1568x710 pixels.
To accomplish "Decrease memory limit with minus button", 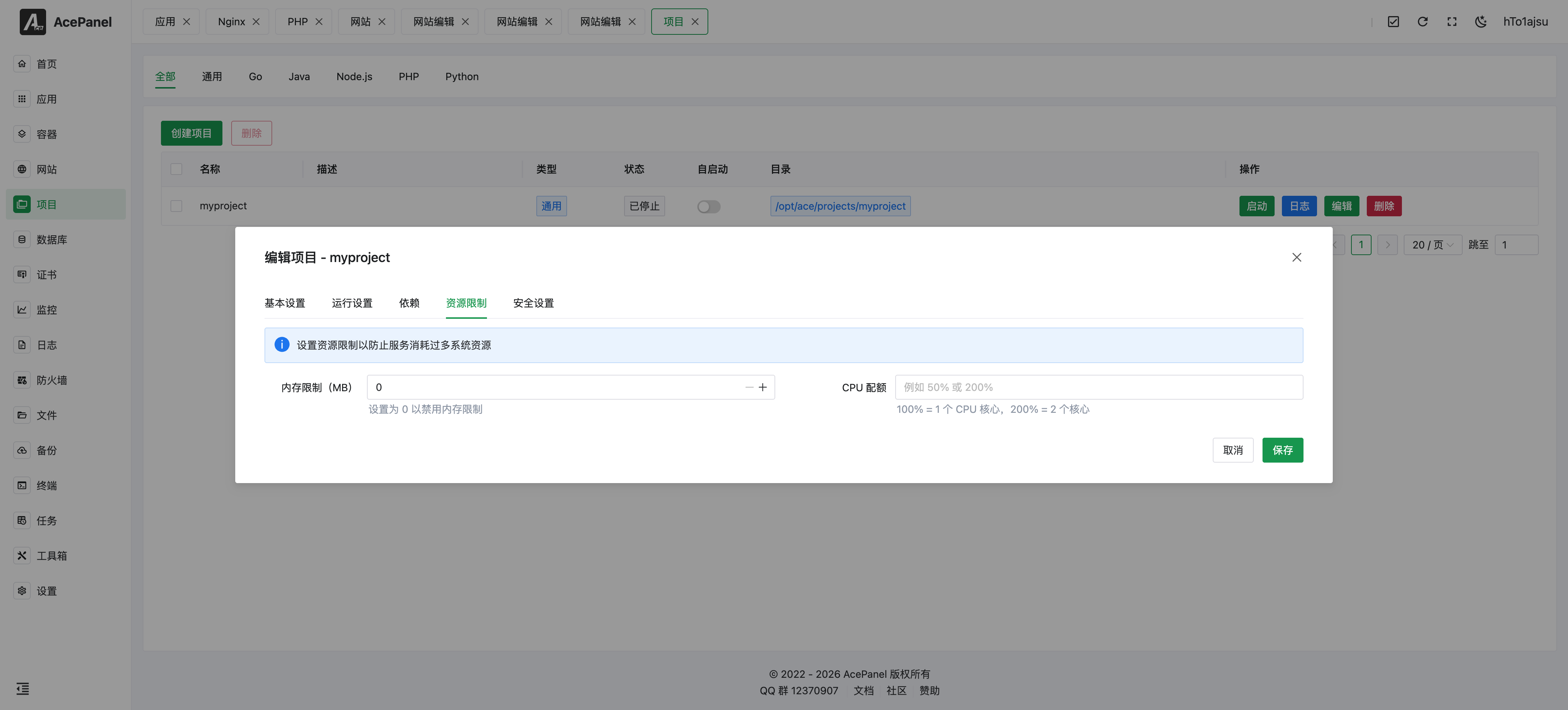I will click(749, 387).
